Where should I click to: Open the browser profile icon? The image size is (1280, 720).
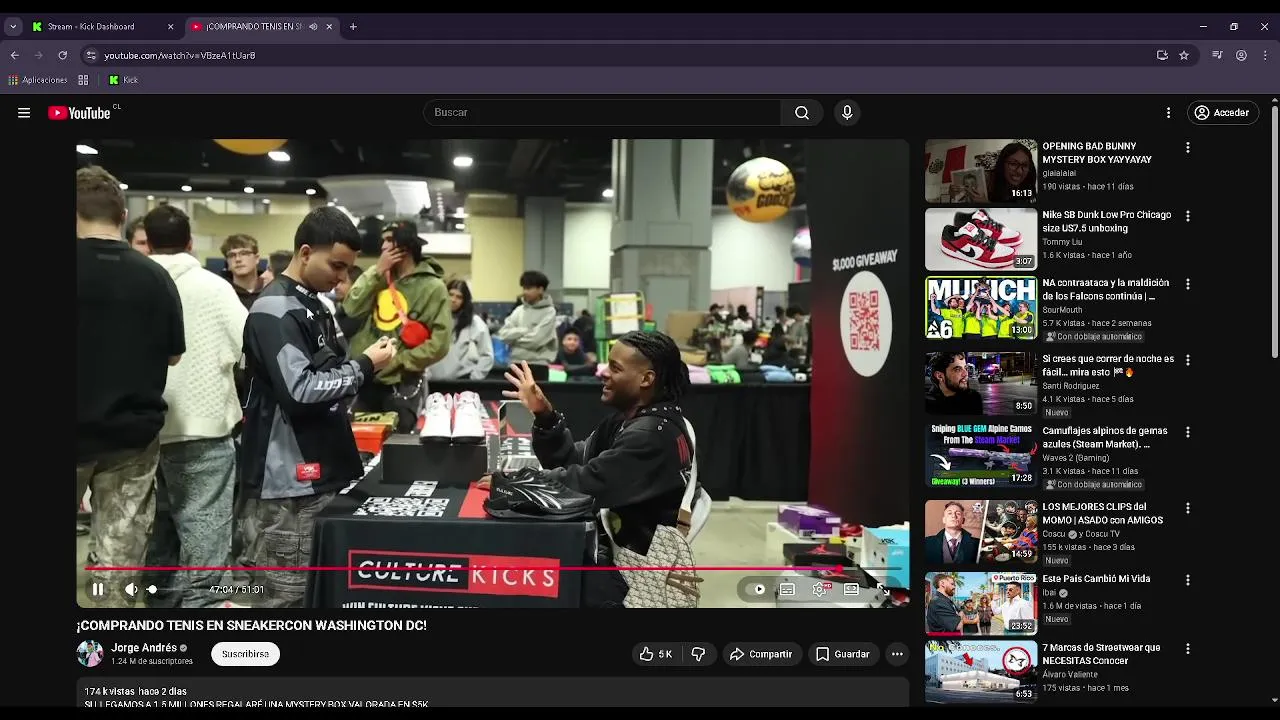1241,55
